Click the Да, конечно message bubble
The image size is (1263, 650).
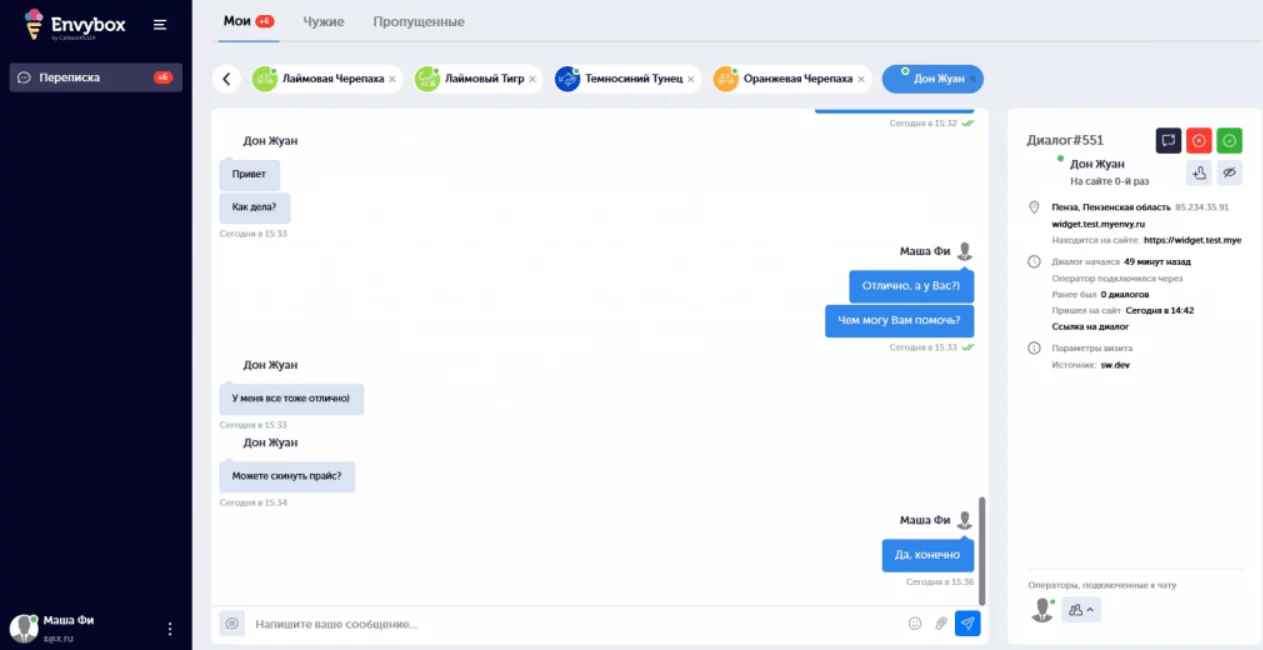(x=927, y=555)
